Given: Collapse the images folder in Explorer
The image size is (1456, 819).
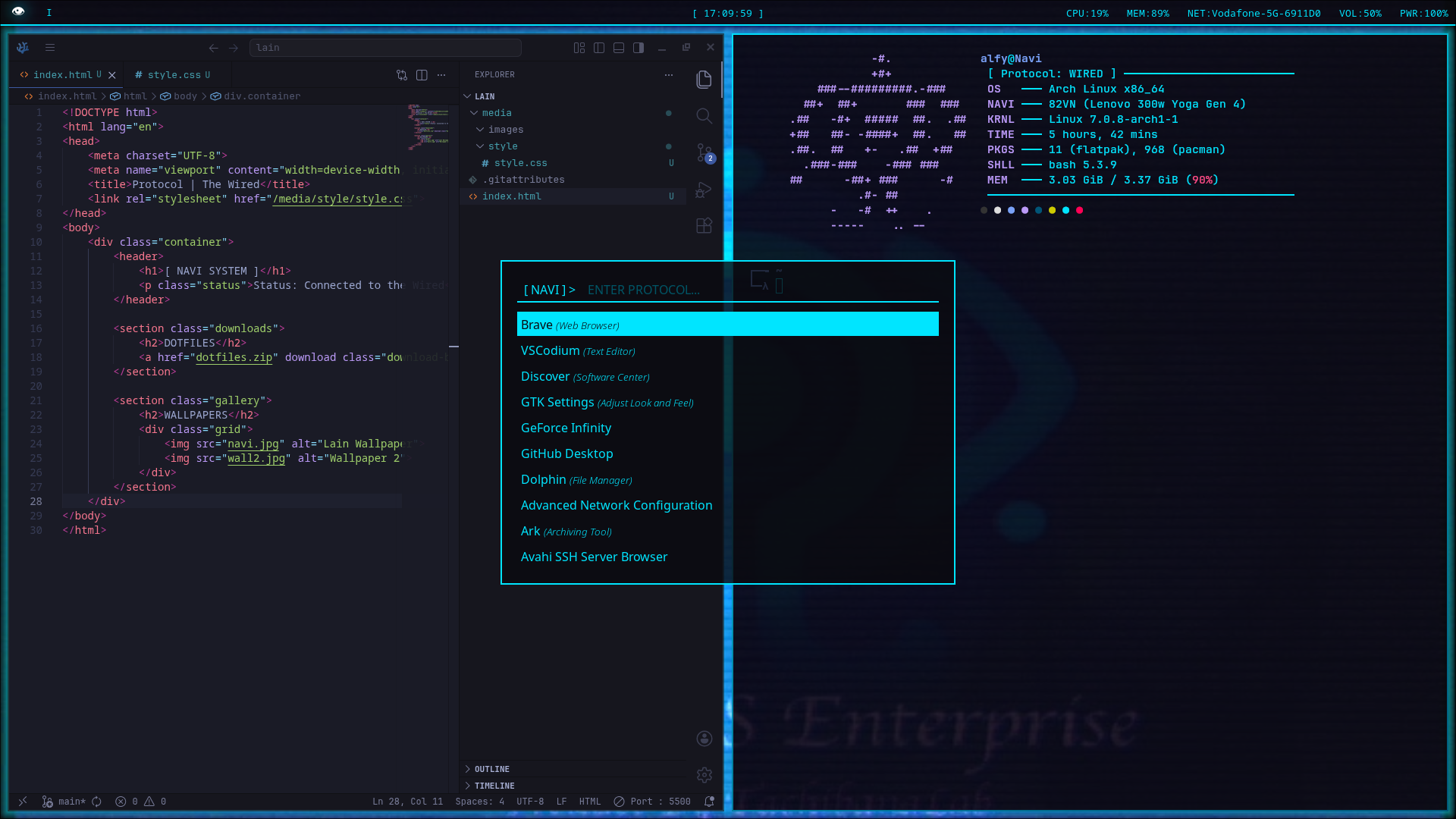Looking at the screenshot, I should click(x=574, y=130).
